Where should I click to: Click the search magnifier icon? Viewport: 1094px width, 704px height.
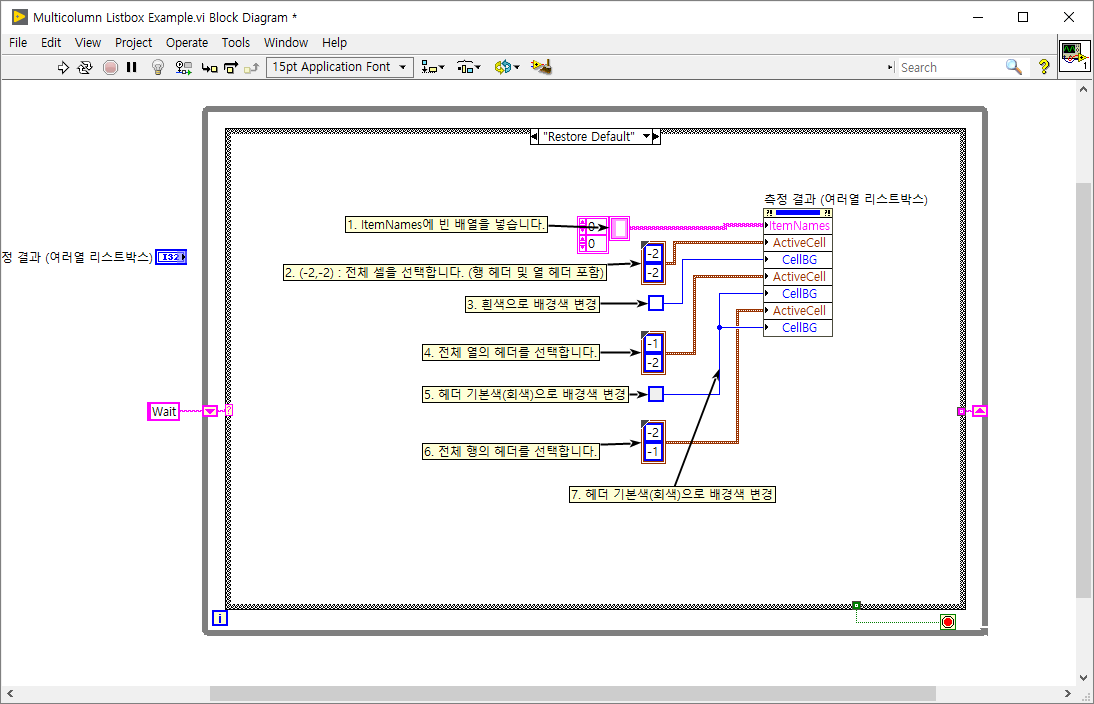coord(1014,67)
